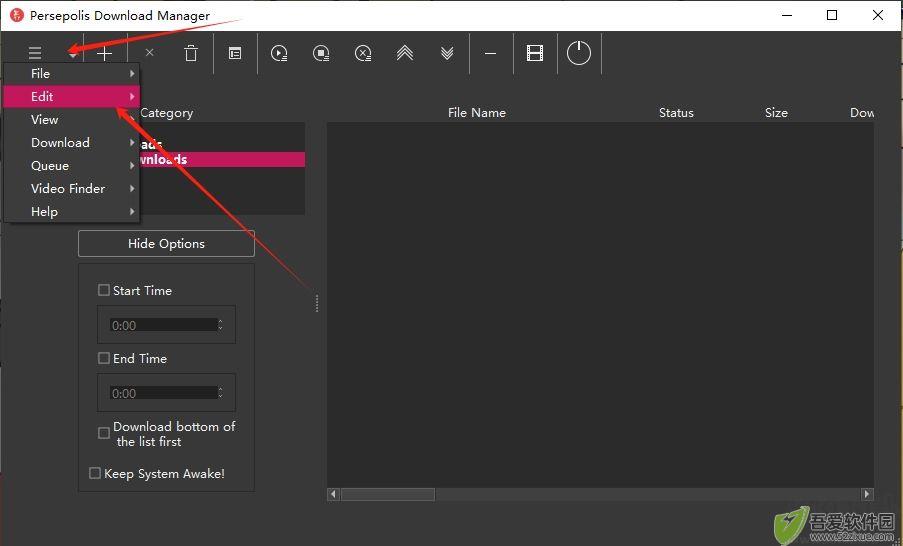This screenshot has height=546, width=903.
Task: Click the scrollbar left arrow
Action: [333, 494]
